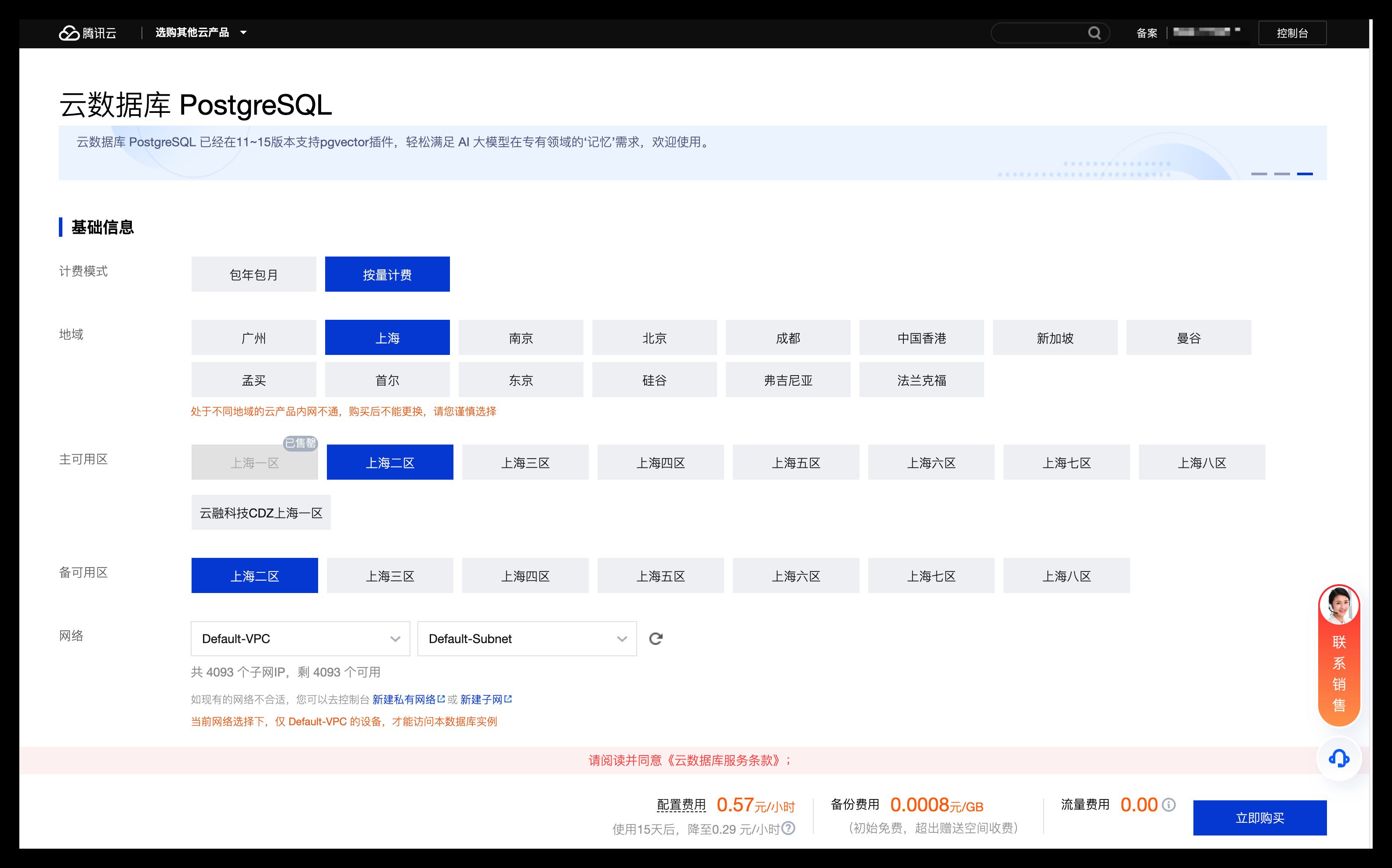The width and height of the screenshot is (1392, 868).
Task: Choose the 成都 region
Action: (788, 337)
